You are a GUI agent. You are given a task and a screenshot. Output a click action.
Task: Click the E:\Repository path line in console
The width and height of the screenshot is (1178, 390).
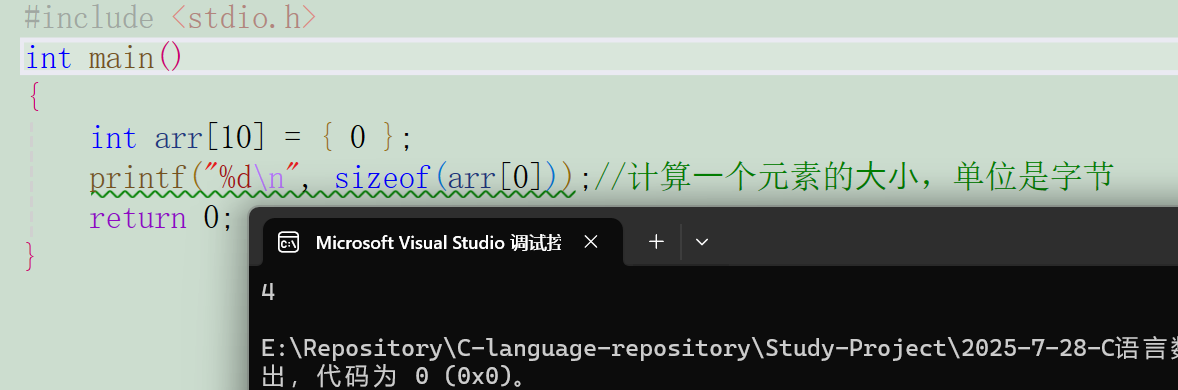719,349
